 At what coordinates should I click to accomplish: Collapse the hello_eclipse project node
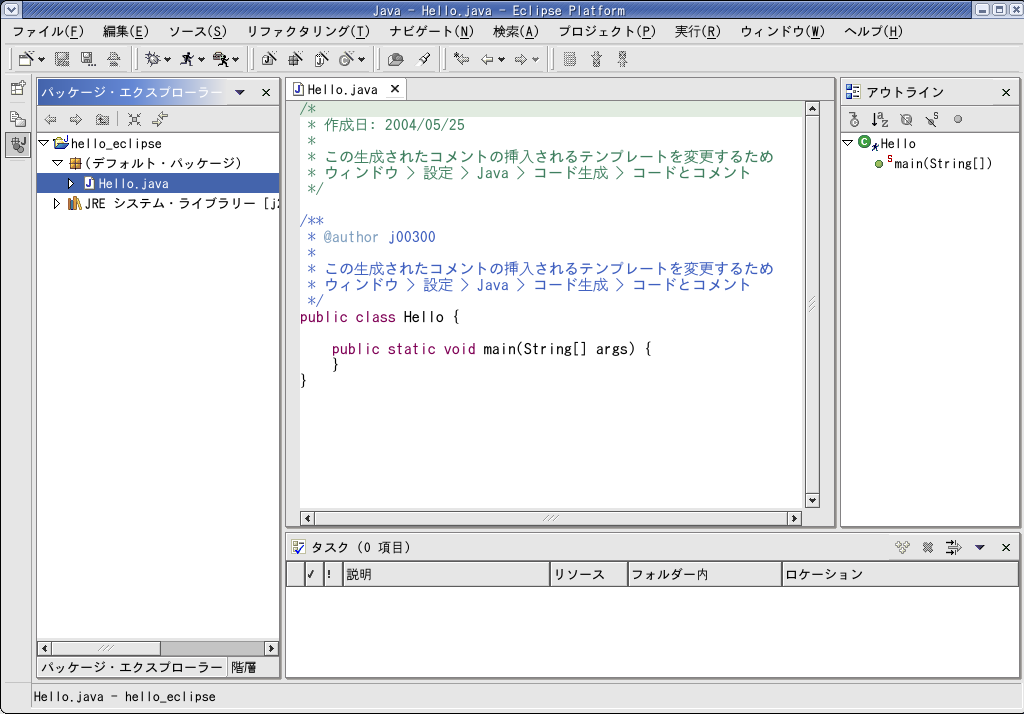coord(44,143)
